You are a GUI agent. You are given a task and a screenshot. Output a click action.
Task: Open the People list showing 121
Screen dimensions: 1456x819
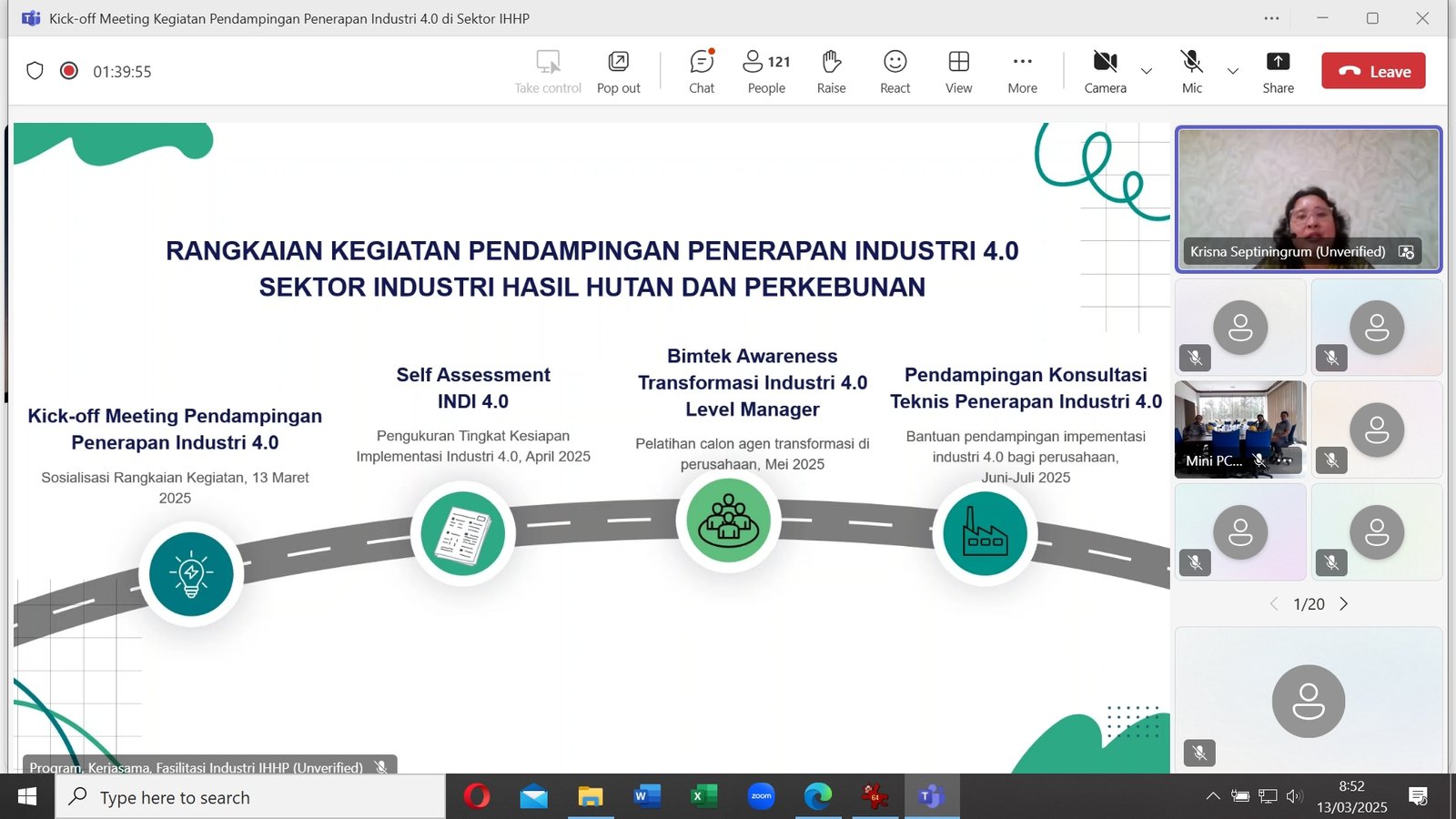[x=766, y=72]
